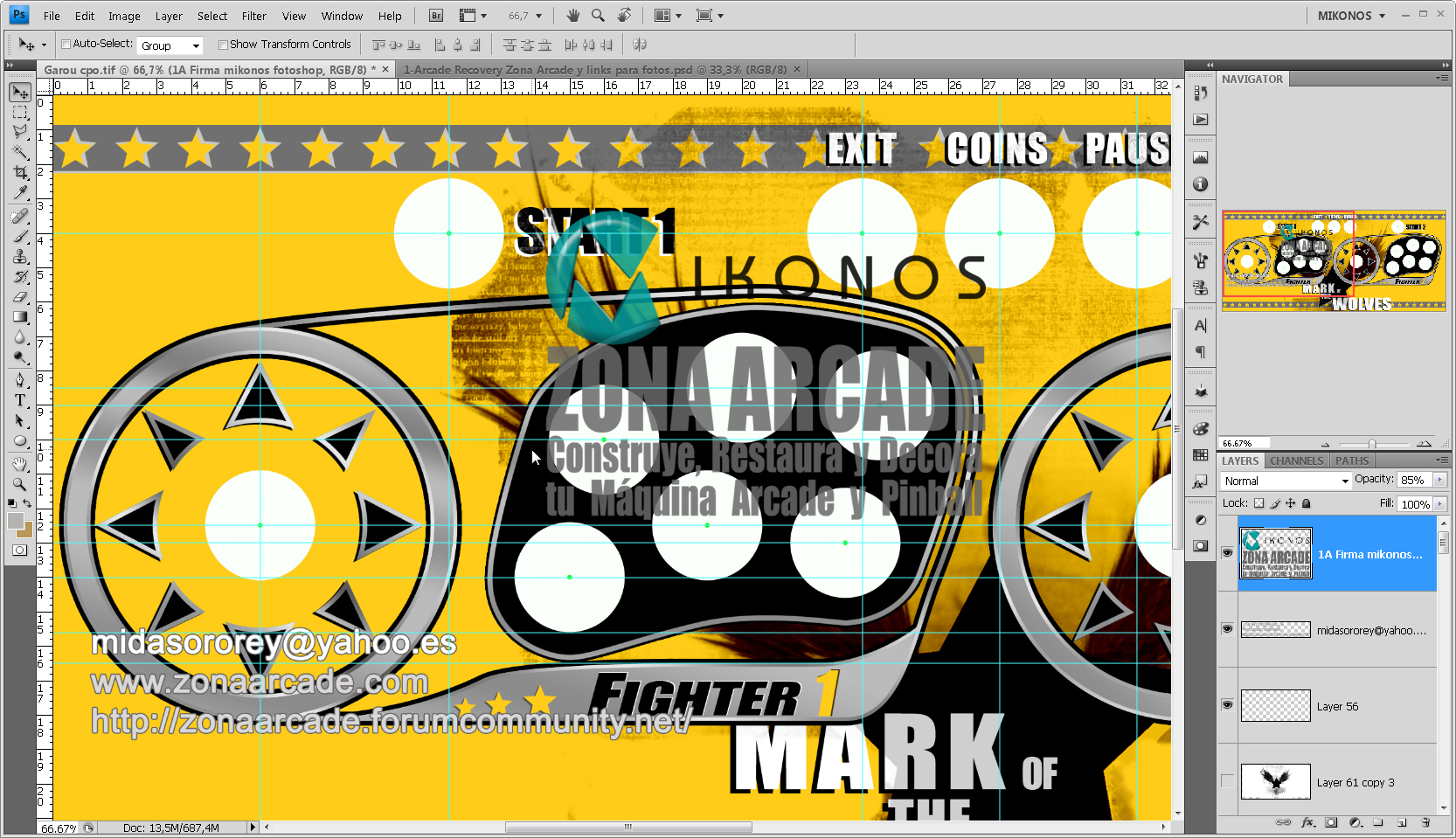Select the Horizontal Type tool
This screenshot has height=838, width=1456.
click(x=20, y=400)
